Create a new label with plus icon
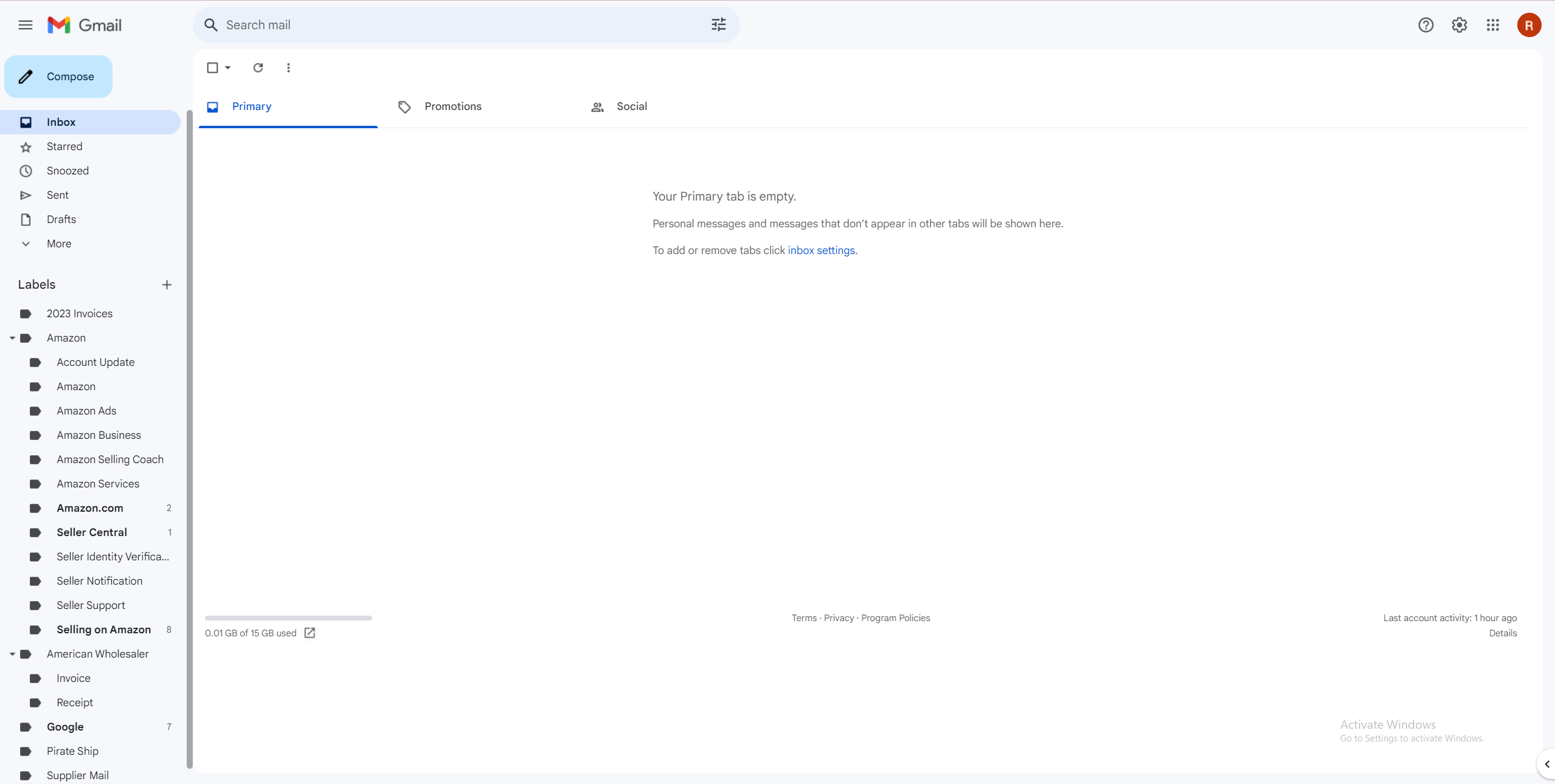 [x=167, y=284]
